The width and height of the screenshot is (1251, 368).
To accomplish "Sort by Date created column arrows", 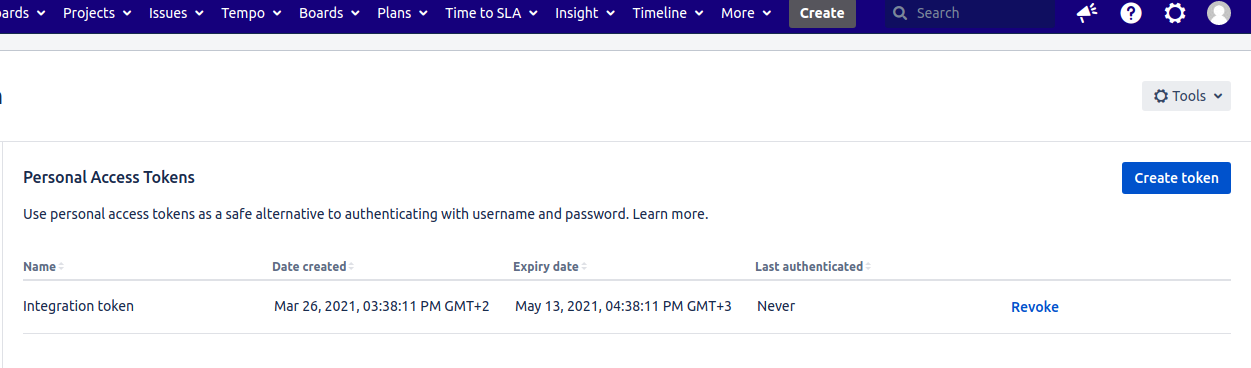I will (x=351, y=267).
